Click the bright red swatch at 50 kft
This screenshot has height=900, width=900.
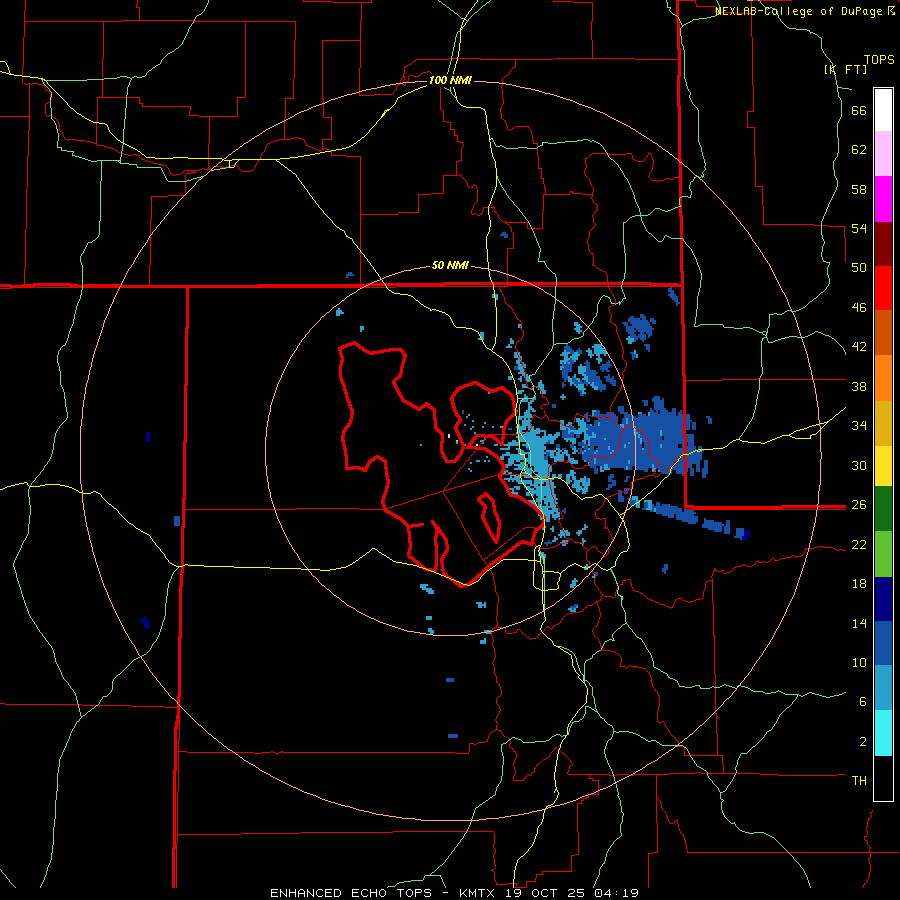pyautogui.click(x=883, y=288)
